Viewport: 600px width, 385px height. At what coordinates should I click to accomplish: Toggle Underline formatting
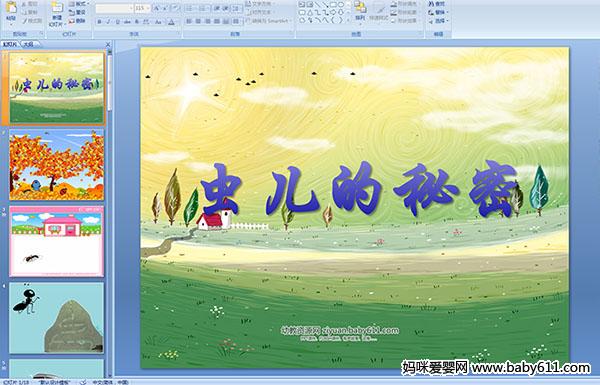(118, 22)
